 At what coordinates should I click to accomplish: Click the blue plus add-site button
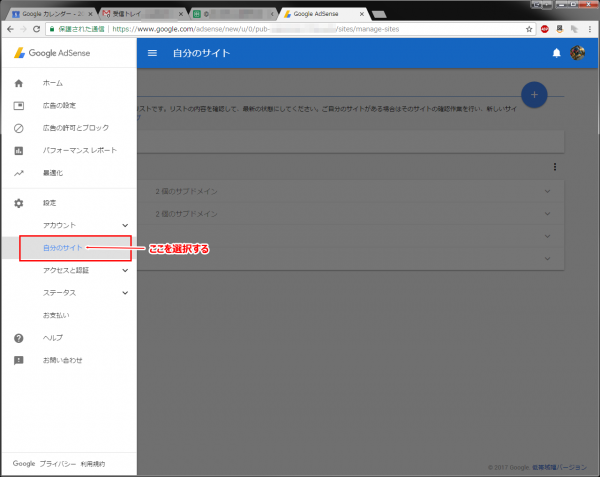(535, 94)
